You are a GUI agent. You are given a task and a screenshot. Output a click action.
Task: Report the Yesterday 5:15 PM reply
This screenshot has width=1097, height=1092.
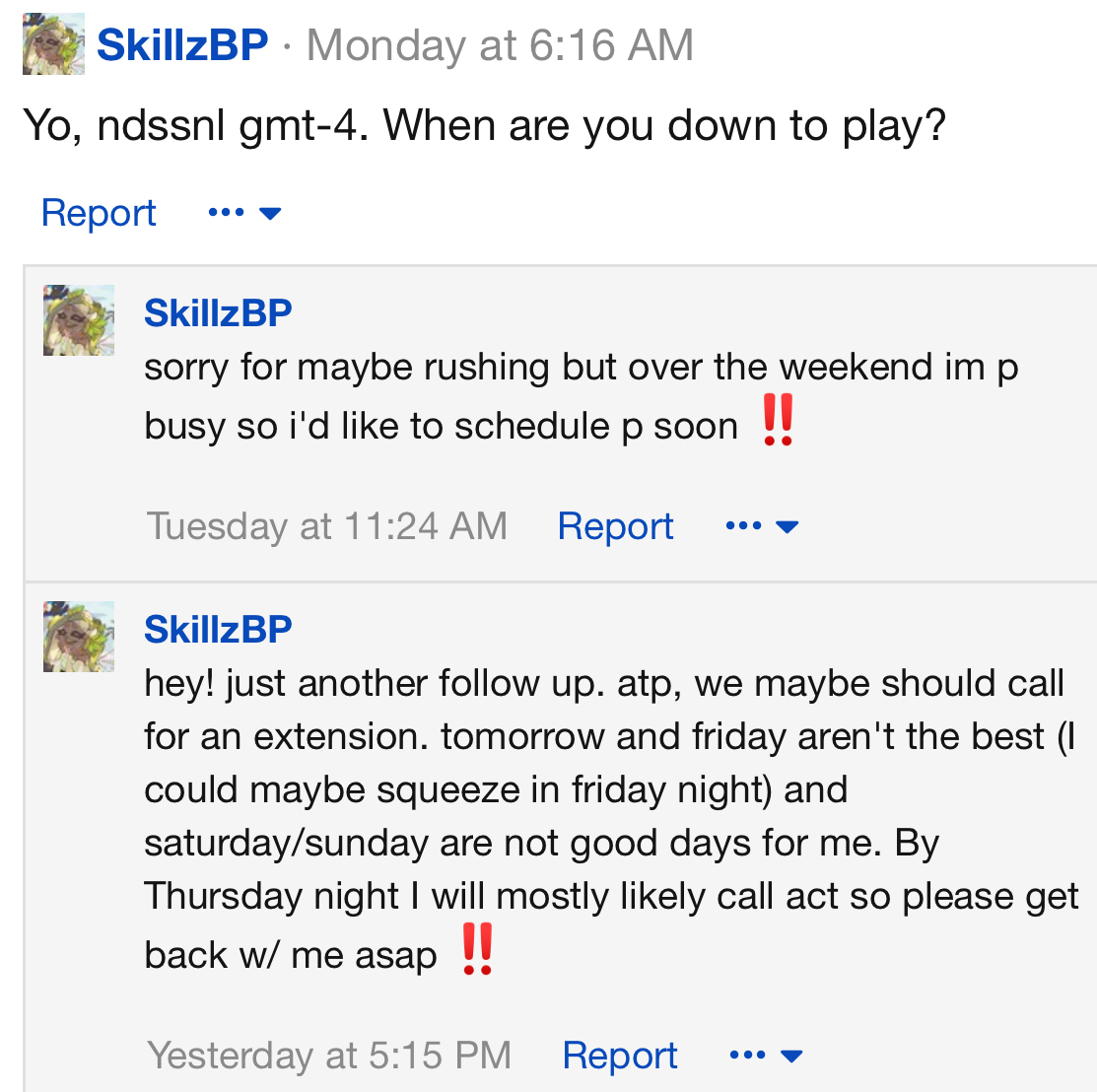click(620, 1055)
